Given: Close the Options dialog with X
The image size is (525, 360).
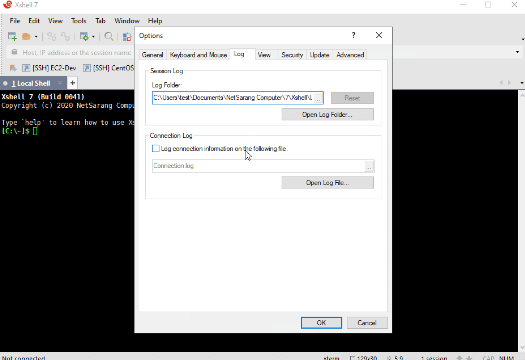Looking at the screenshot, I should click(379, 35).
